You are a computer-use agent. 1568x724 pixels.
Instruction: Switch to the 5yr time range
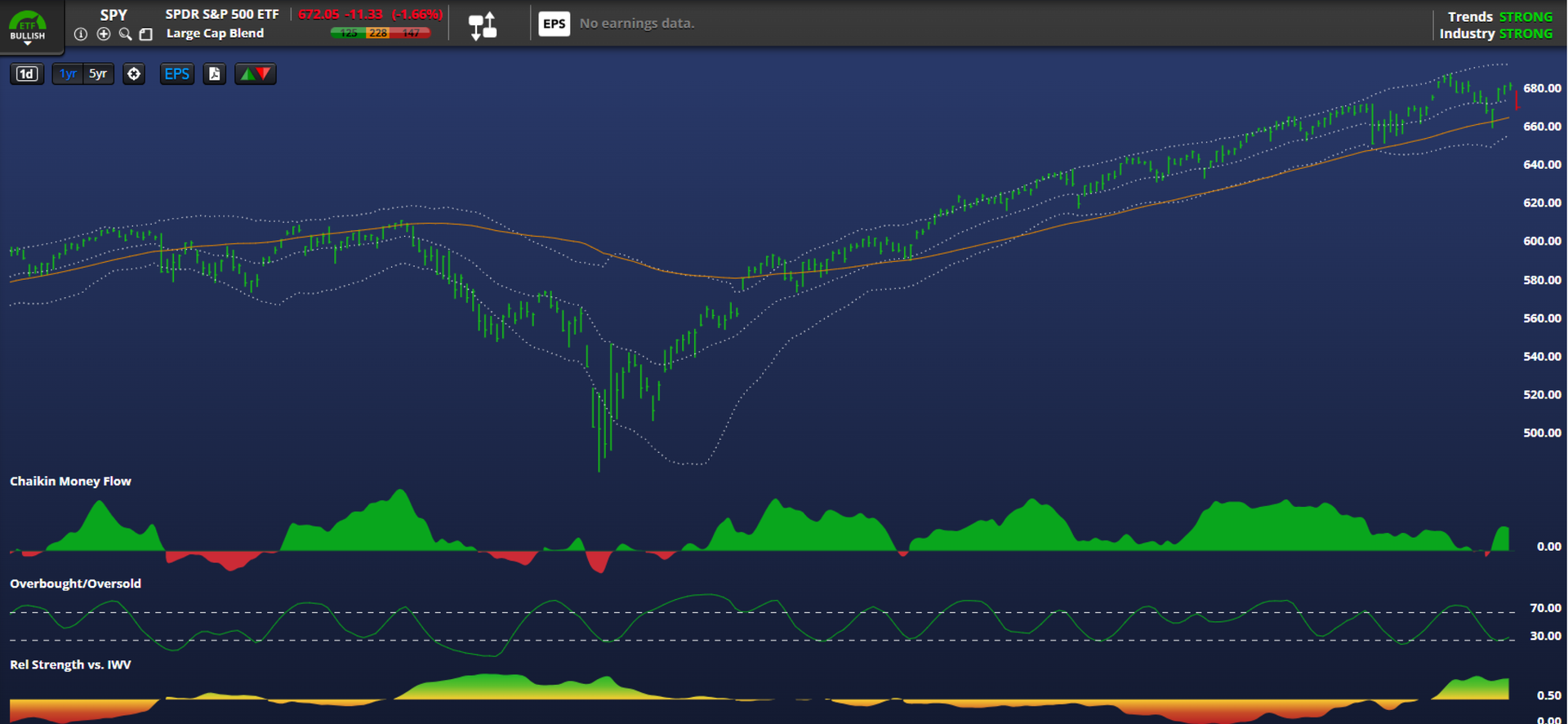tap(98, 74)
